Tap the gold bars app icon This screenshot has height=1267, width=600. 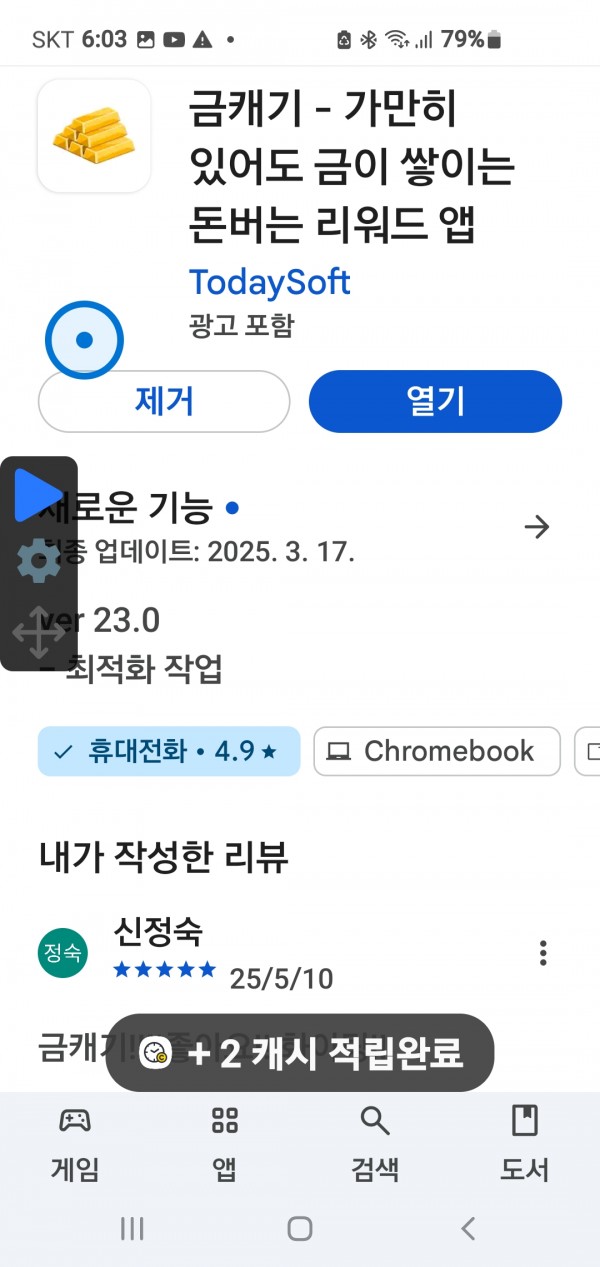pos(94,136)
